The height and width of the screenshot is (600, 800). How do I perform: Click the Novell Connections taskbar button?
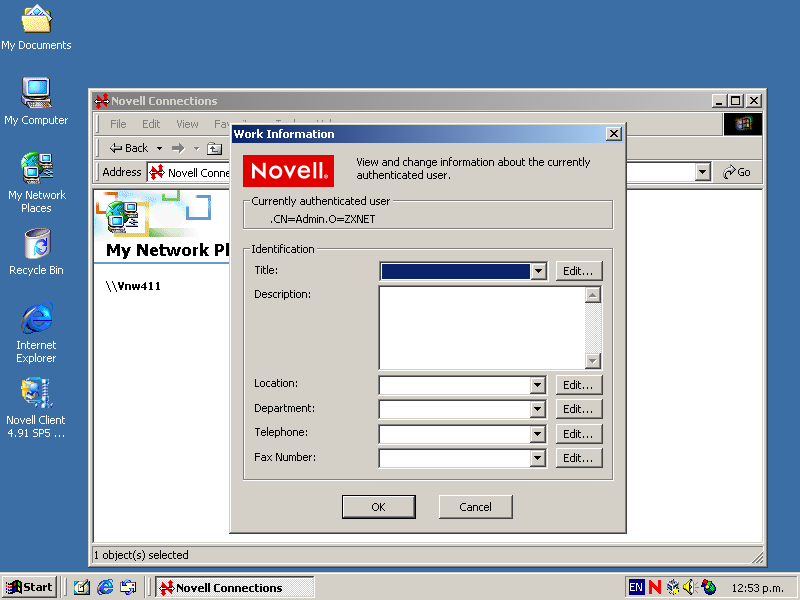(235, 587)
